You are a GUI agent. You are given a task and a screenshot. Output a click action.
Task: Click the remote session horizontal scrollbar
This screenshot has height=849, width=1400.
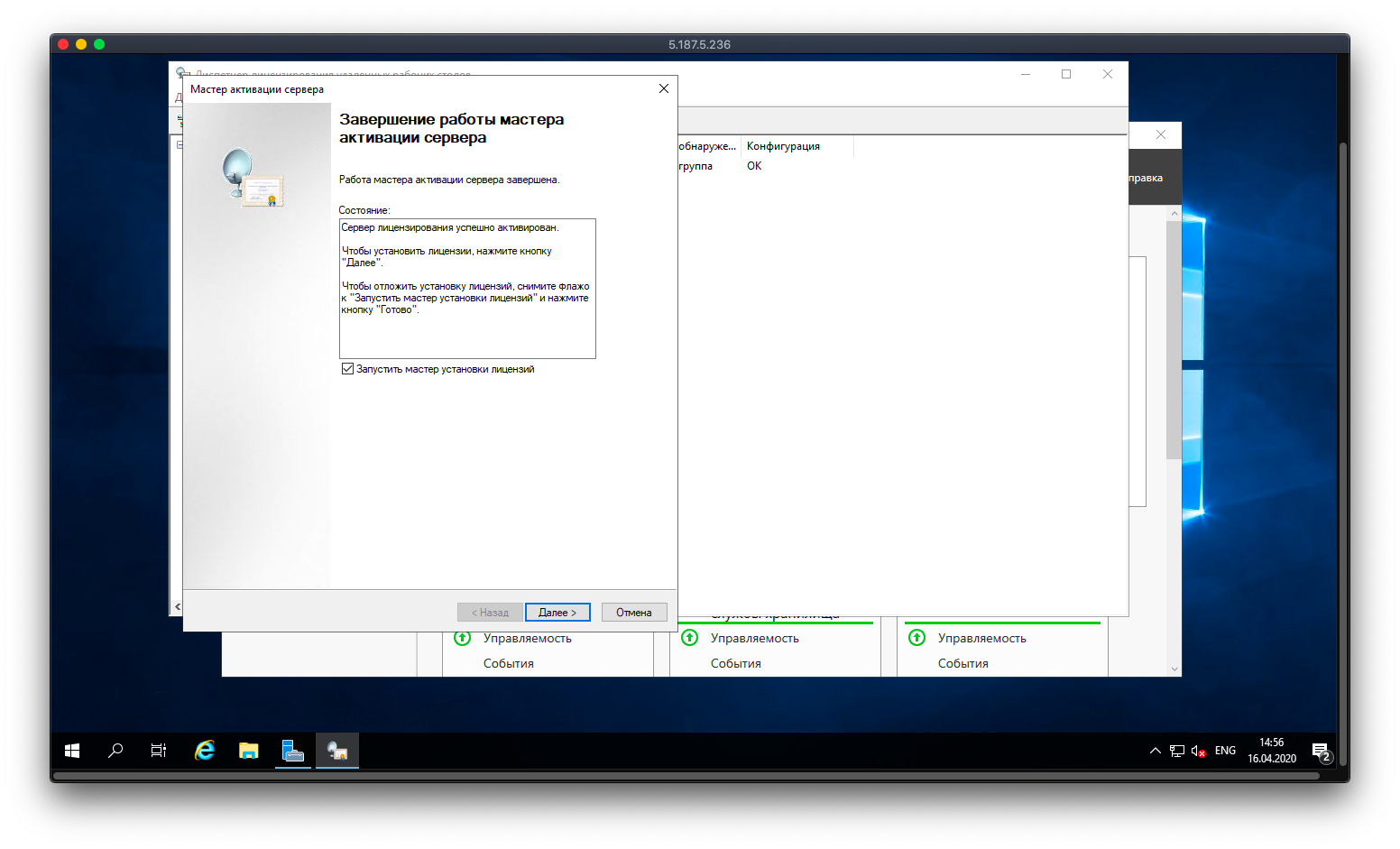click(686, 775)
